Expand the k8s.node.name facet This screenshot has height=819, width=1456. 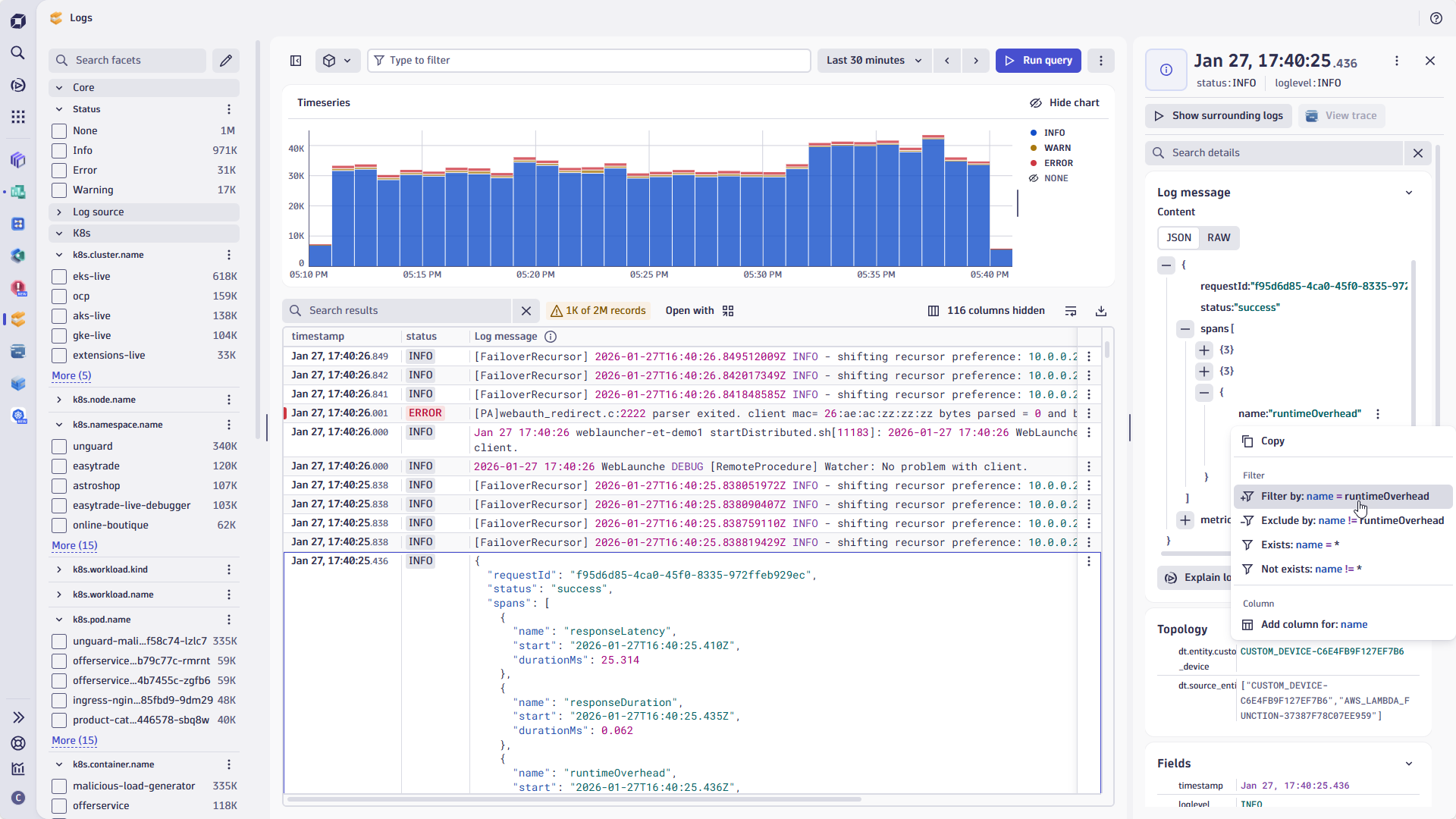pos(58,400)
